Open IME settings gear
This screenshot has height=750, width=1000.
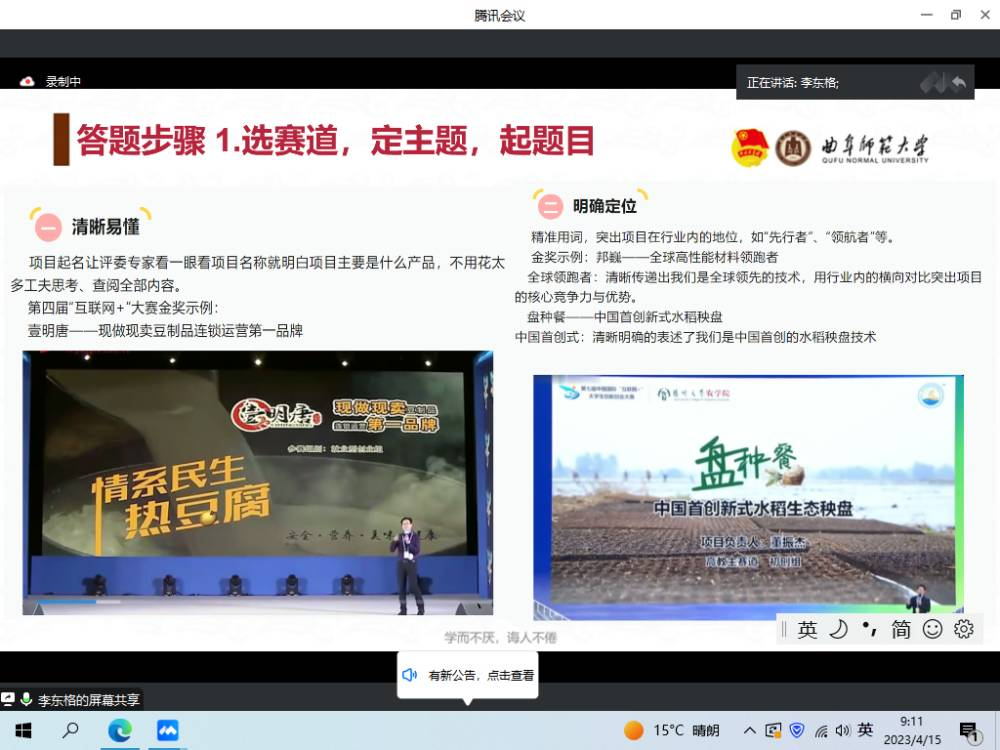(964, 629)
